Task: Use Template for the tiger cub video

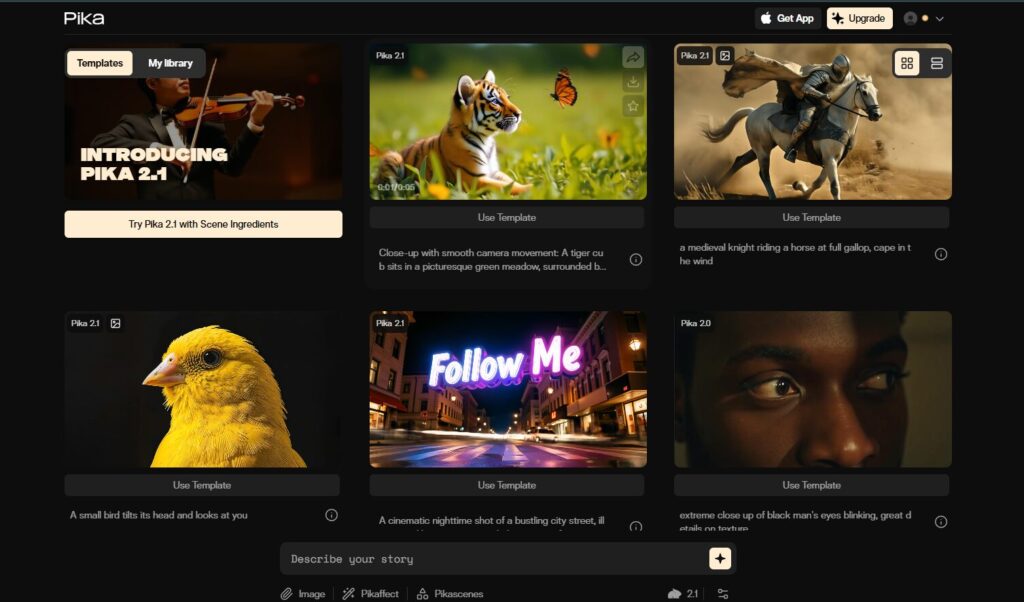Action: pos(507,217)
